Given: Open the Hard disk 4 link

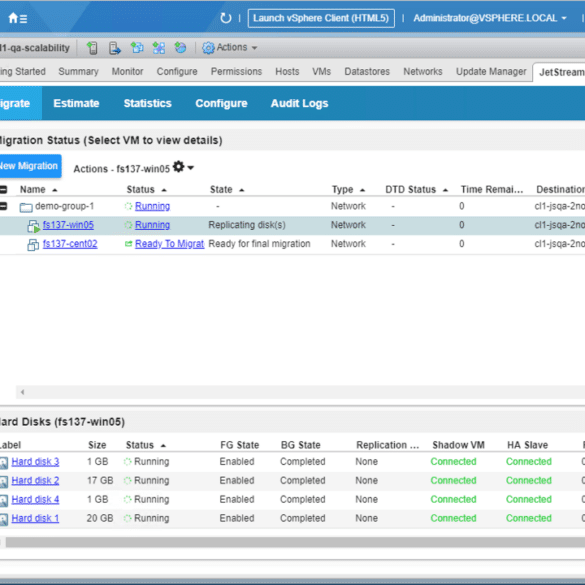Looking at the screenshot, I should point(35,499).
